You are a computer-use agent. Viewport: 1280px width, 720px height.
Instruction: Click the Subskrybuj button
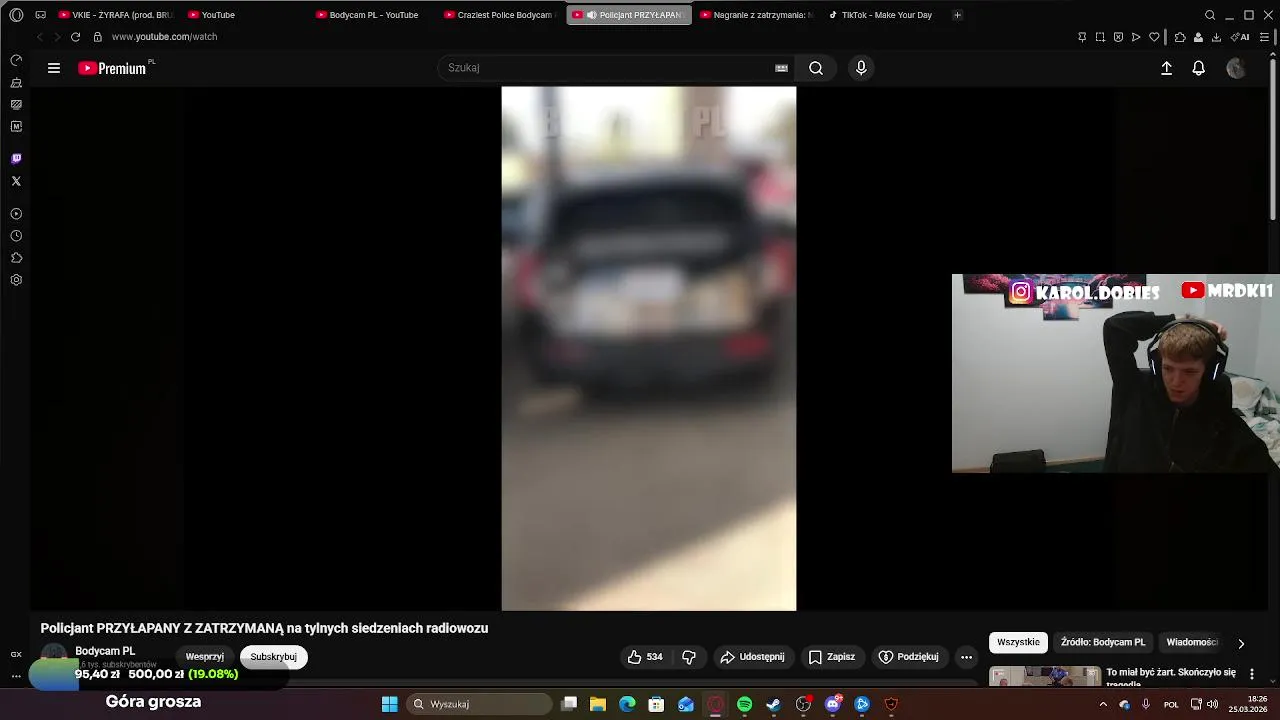click(x=273, y=657)
